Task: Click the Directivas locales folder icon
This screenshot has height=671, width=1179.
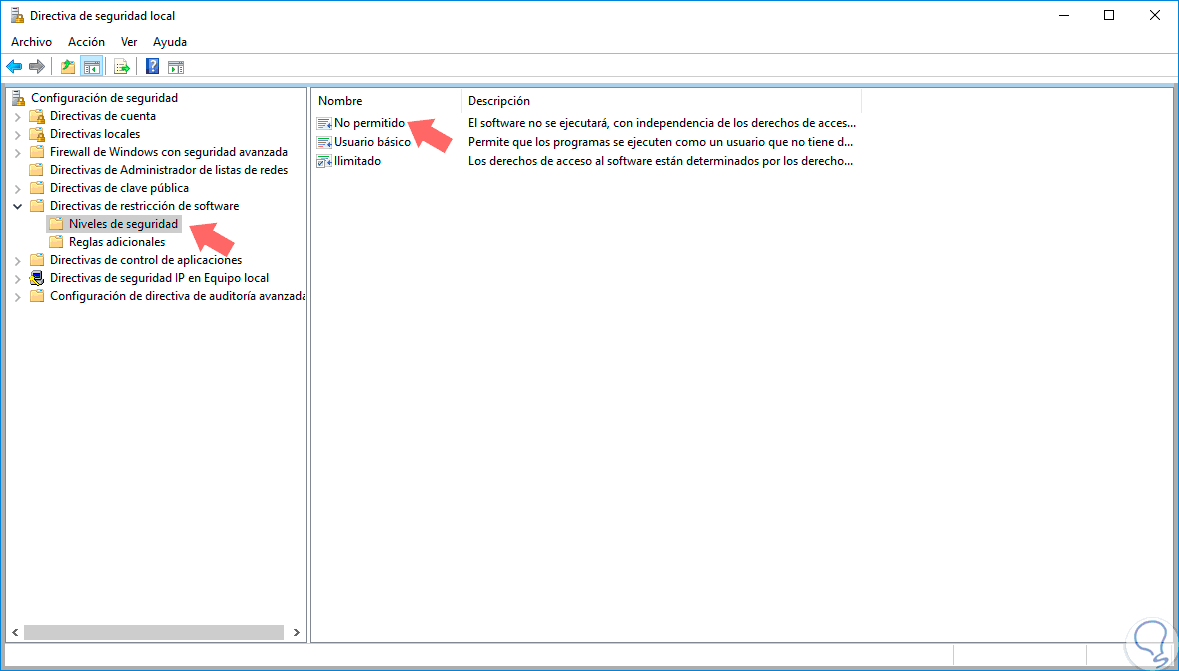Action: coord(37,134)
